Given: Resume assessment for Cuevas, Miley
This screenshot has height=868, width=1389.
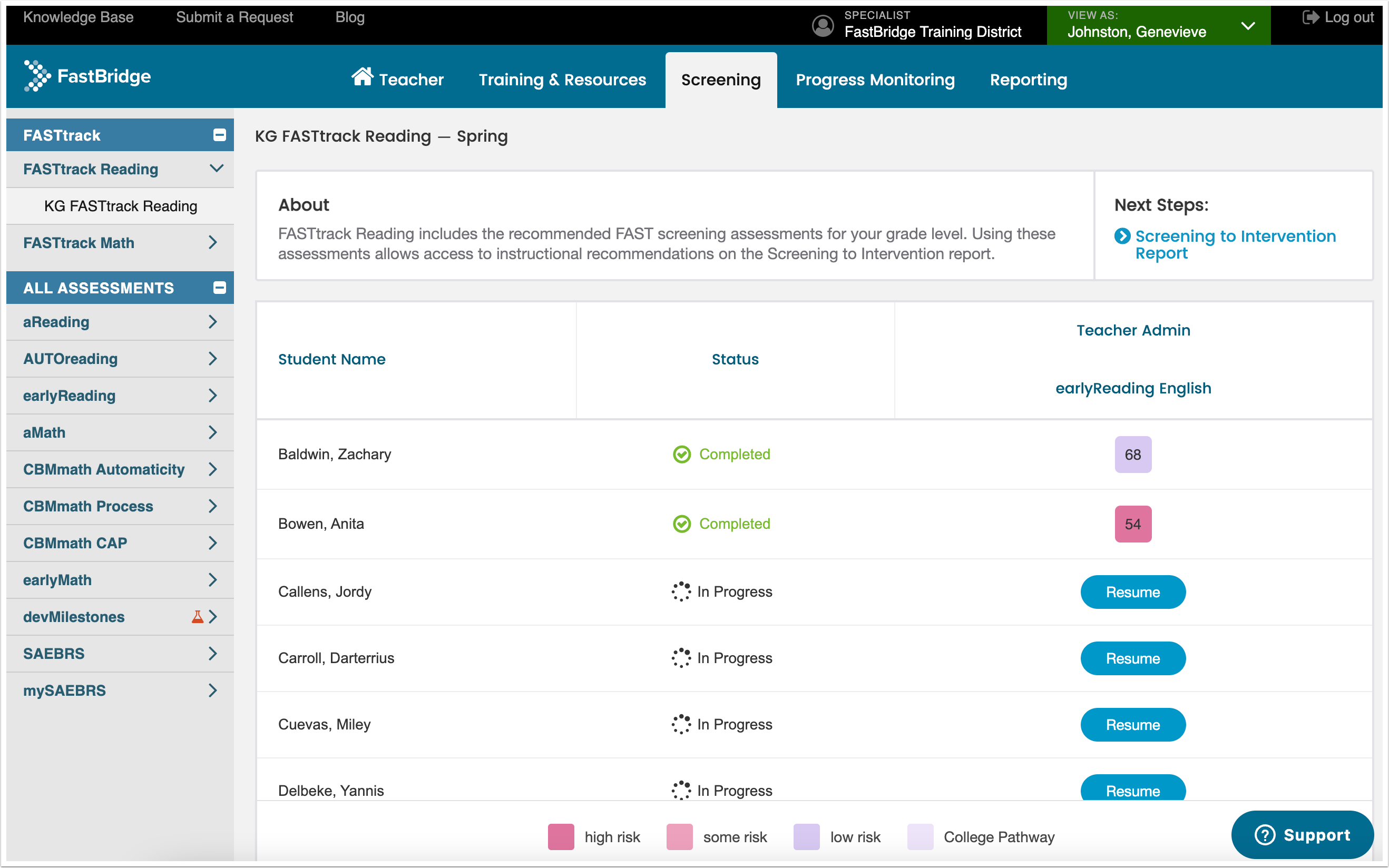Looking at the screenshot, I should (x=1132, y=725).
